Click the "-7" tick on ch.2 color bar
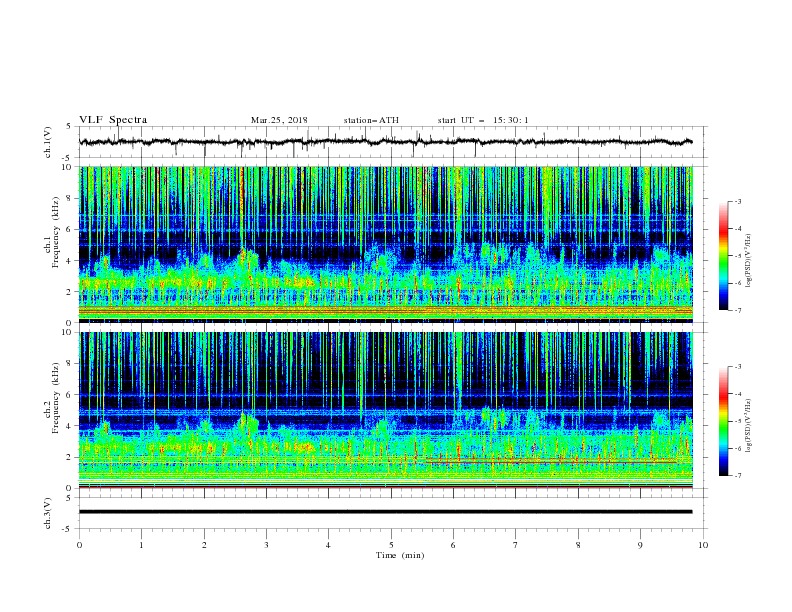792x612 pixels. tap(738, 476)
